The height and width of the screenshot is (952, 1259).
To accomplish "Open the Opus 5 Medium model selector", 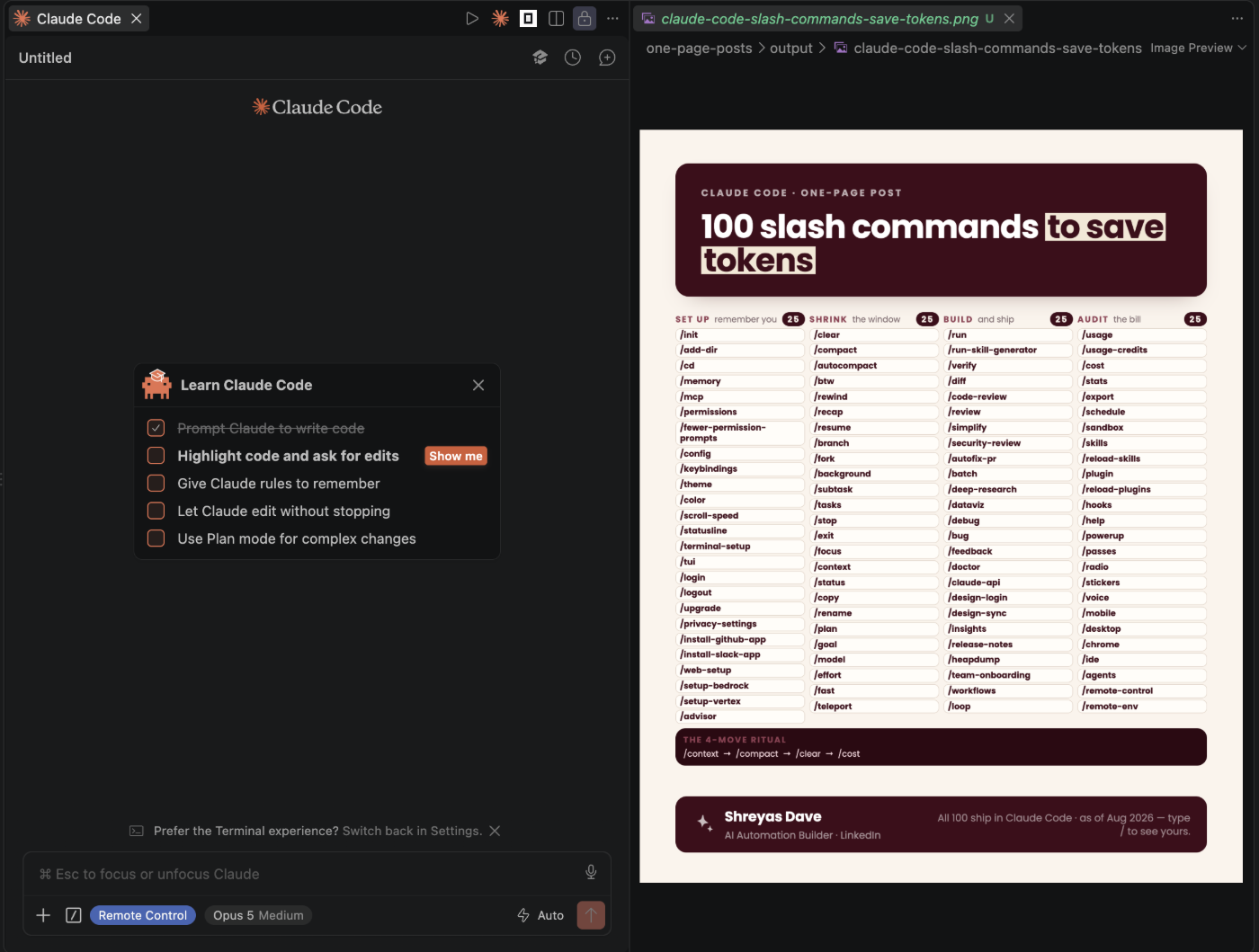I will [x=258, y=915].
